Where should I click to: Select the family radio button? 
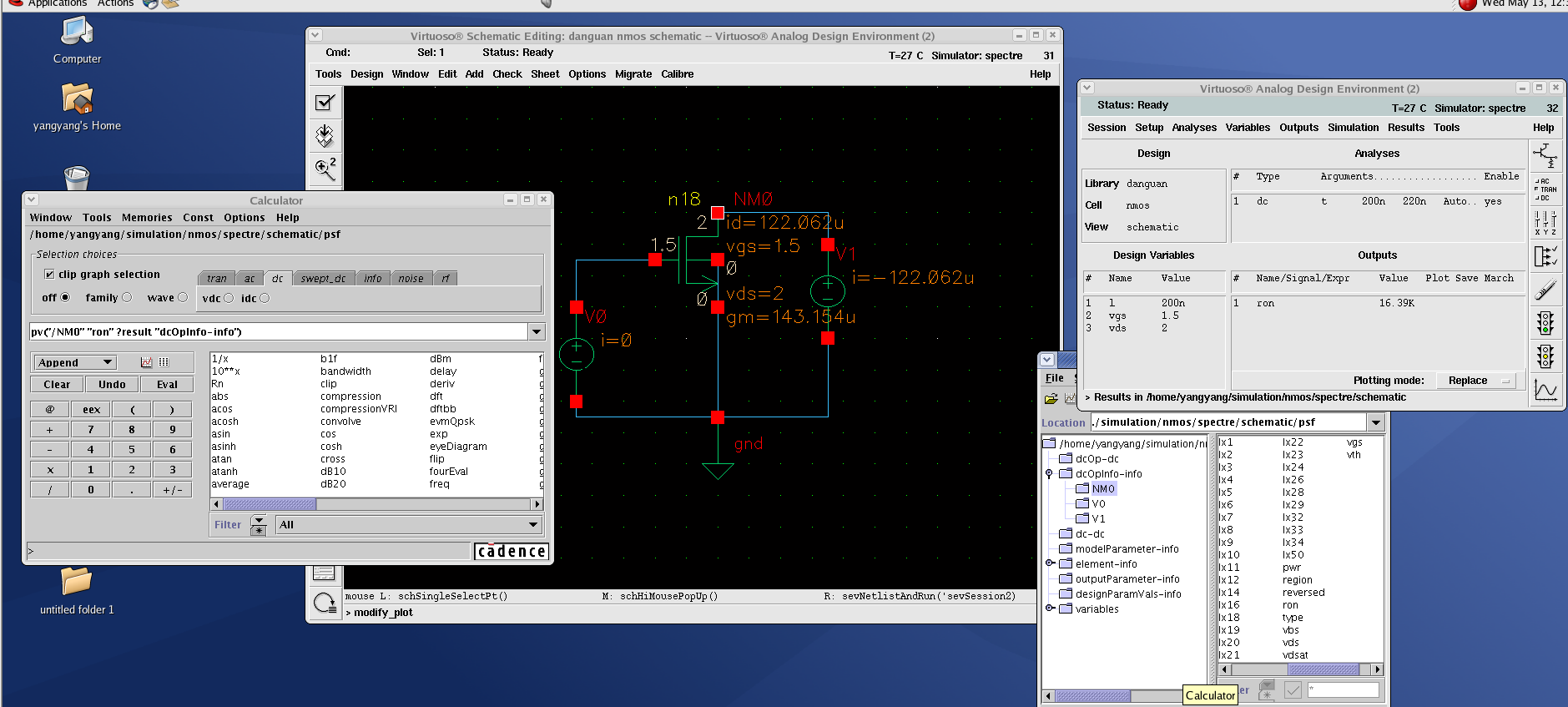coord(127,298)
